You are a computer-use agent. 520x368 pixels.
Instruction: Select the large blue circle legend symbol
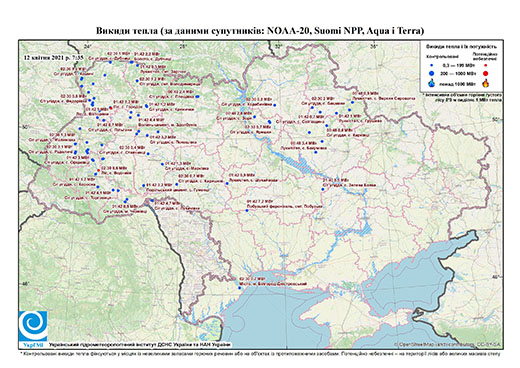click(432, 73)
